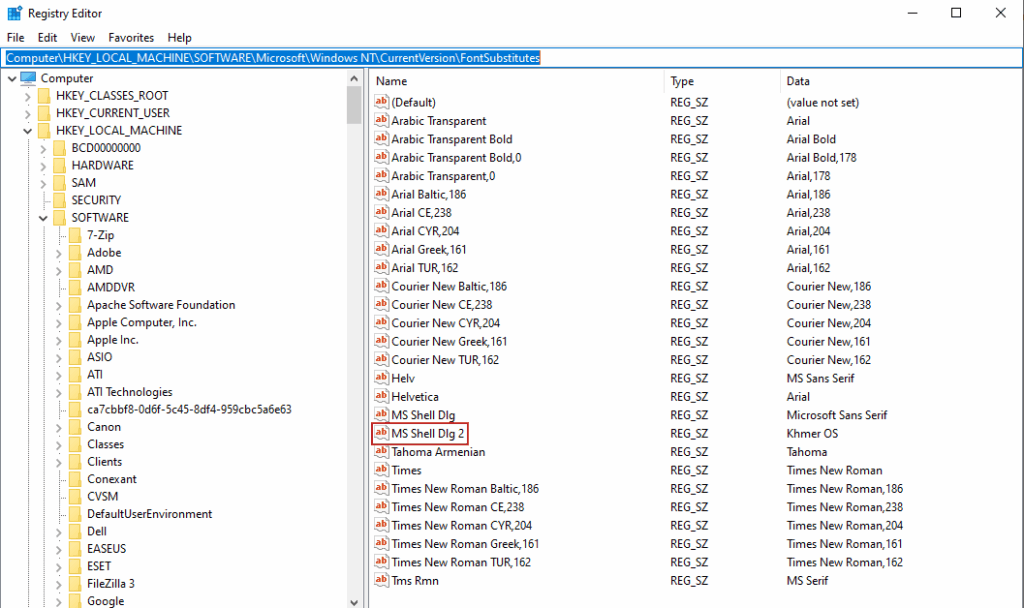
Task: Open the Favorites menu
Action: [x=131, y=37]
